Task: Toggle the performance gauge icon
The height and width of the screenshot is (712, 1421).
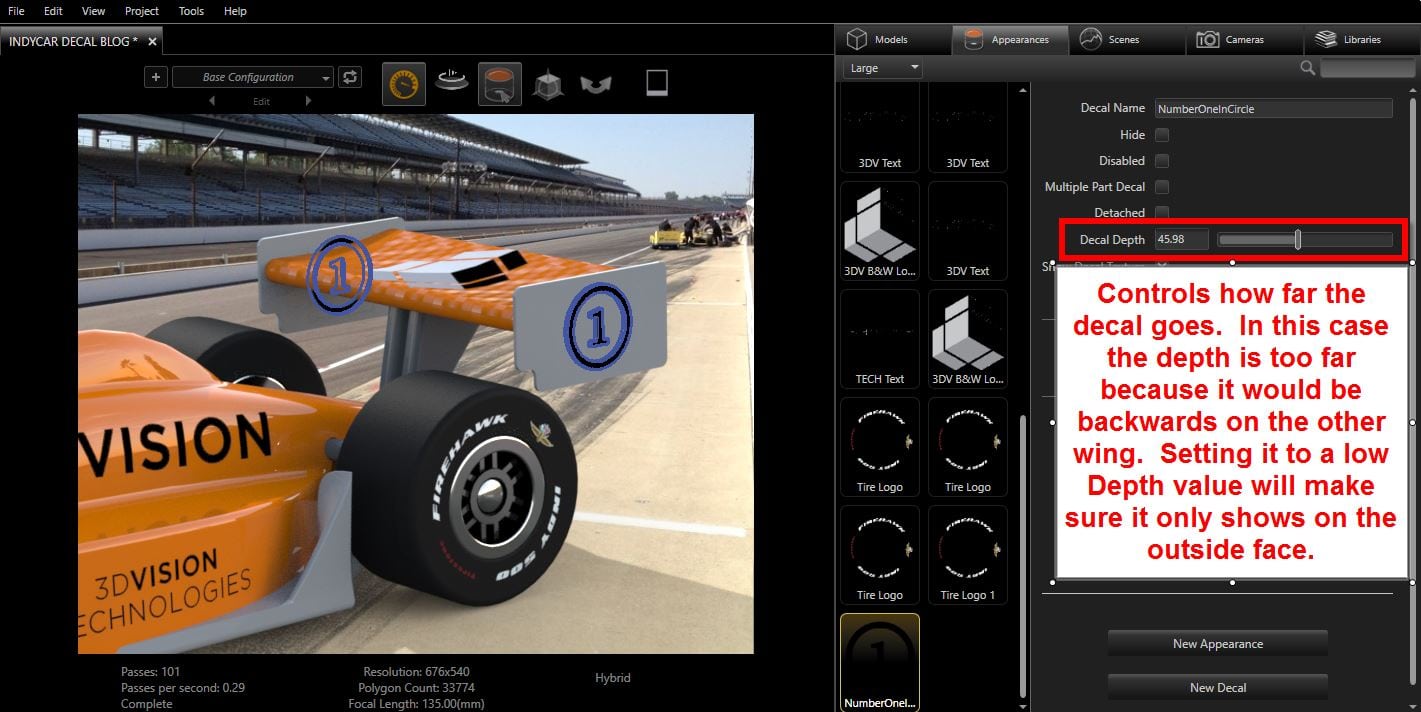Action: click(404, 84)
